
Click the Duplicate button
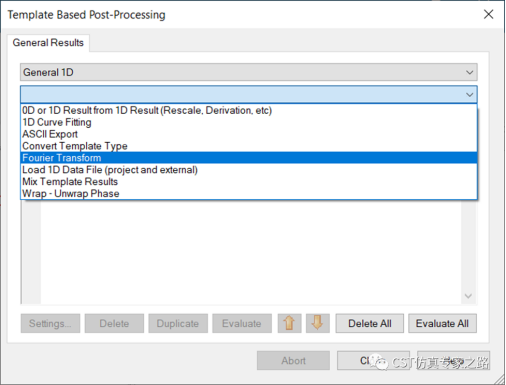[x=178, y=323]
